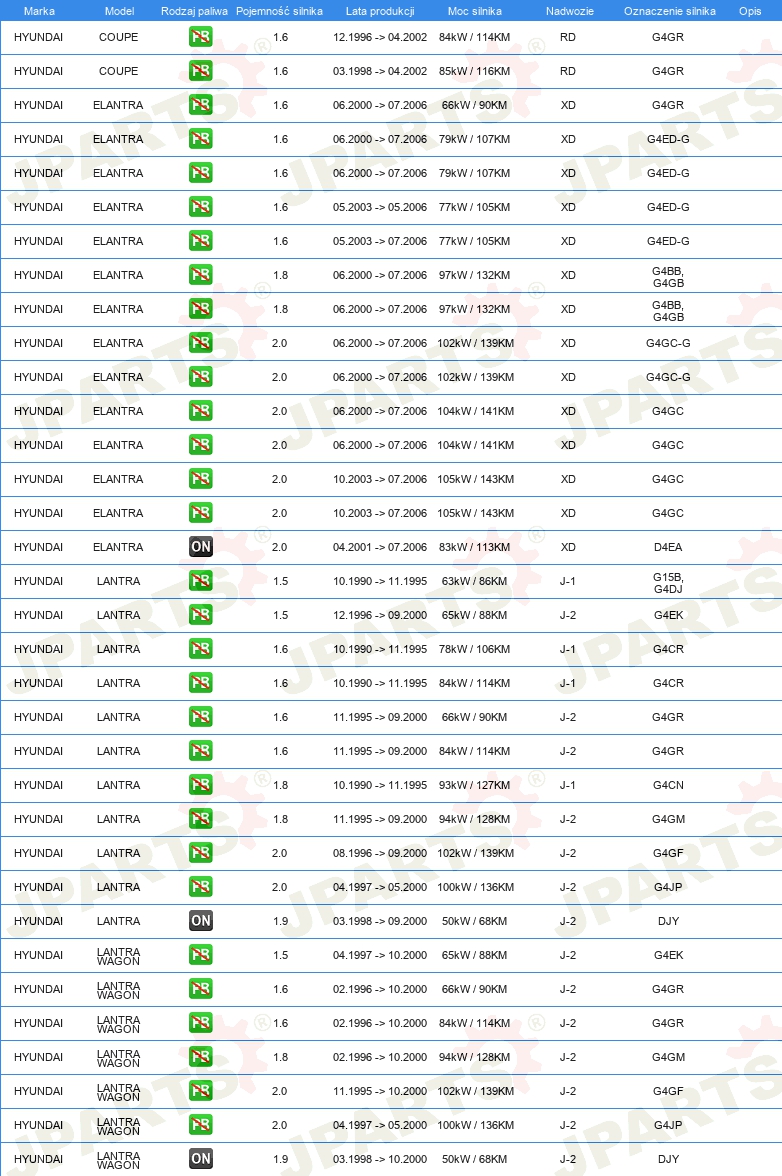The image size is (782, 1176).
Task: Click petrol icon in LANTRA 11.1995 -> 09.2000 66kW row
Action: tap(200, 717)
